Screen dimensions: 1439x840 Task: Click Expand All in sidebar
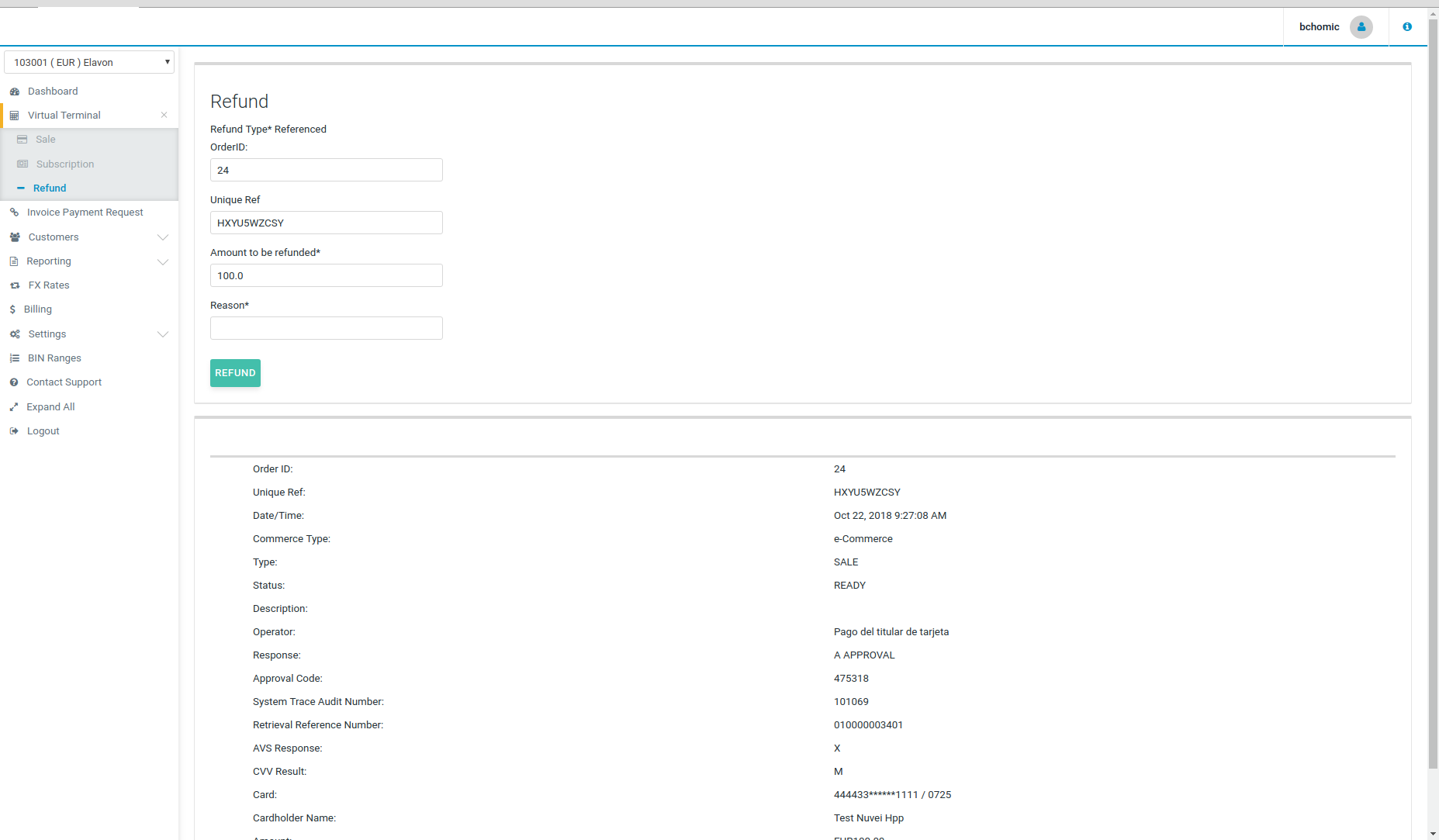(50, 407)
